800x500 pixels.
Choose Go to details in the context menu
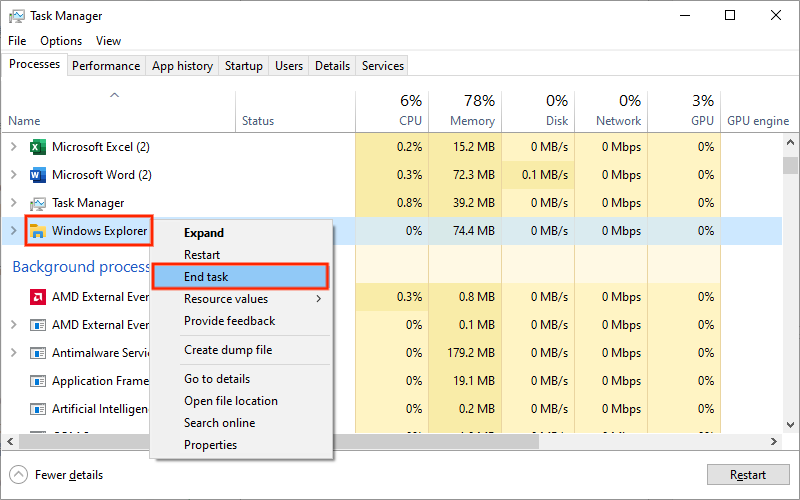241,379
